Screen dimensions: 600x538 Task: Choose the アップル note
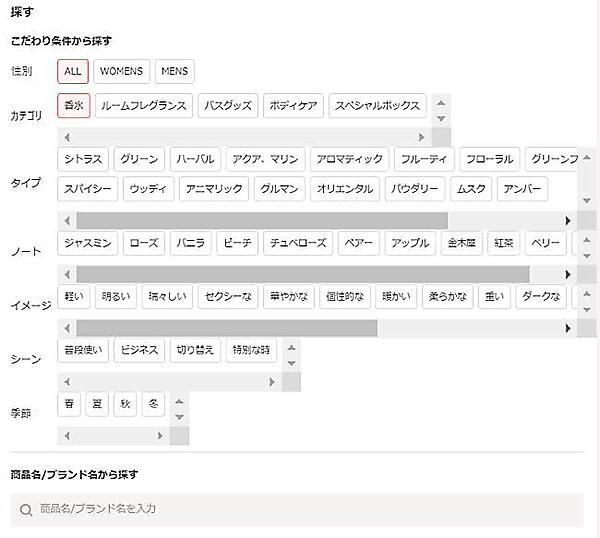click(410, 243)
